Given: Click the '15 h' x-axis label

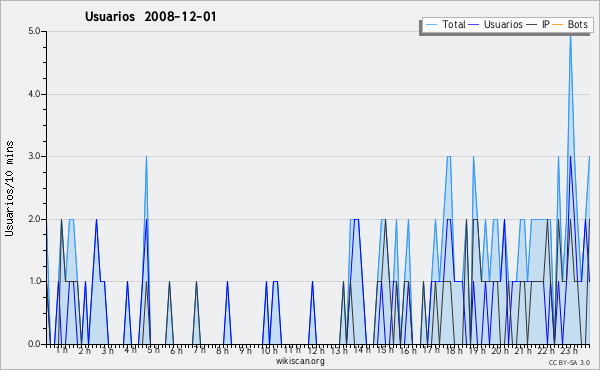Looking at the screenshot, I should pyautogui.click(x=385, y=350).
